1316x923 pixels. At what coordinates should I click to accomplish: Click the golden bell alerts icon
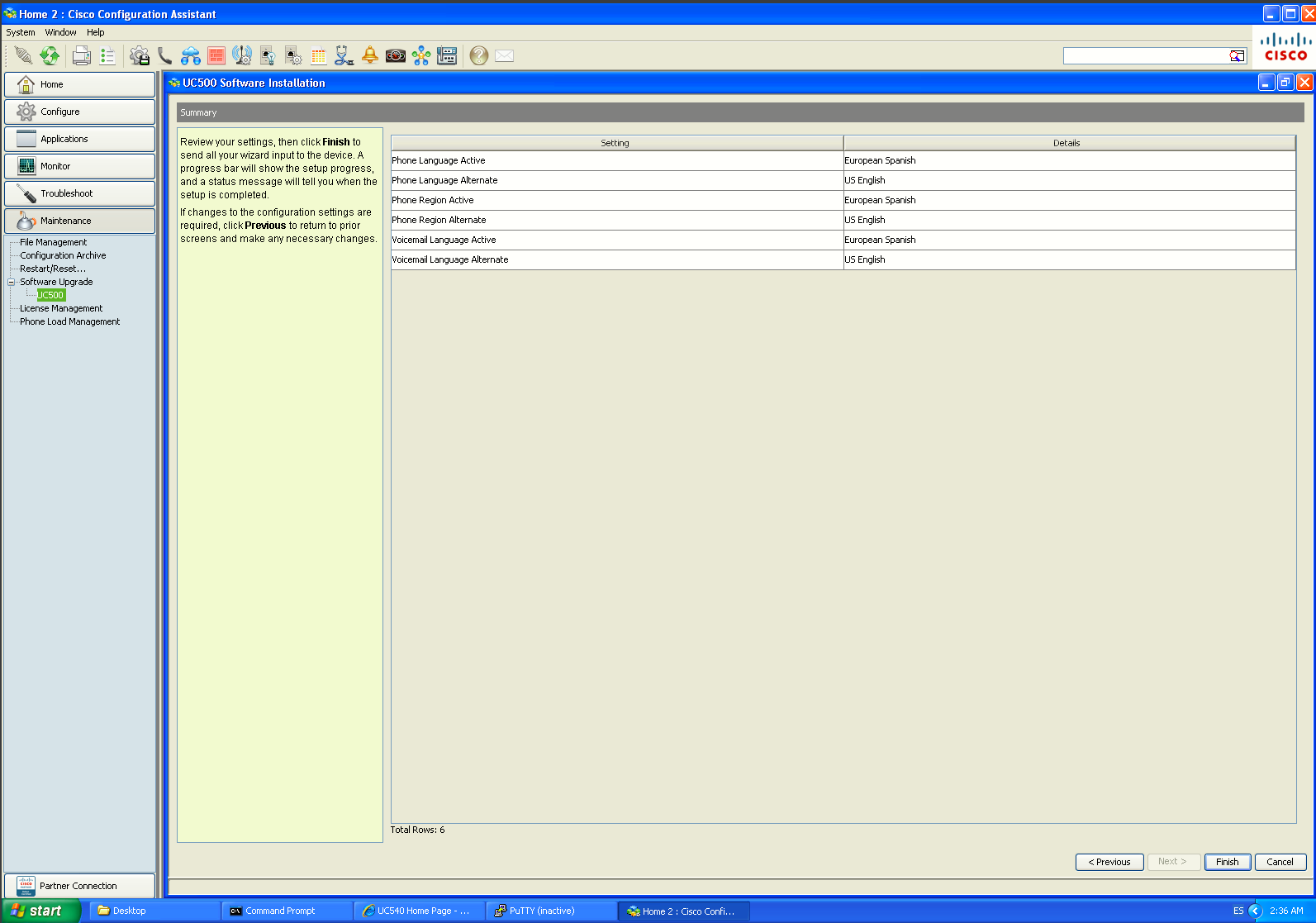(370, 55)
